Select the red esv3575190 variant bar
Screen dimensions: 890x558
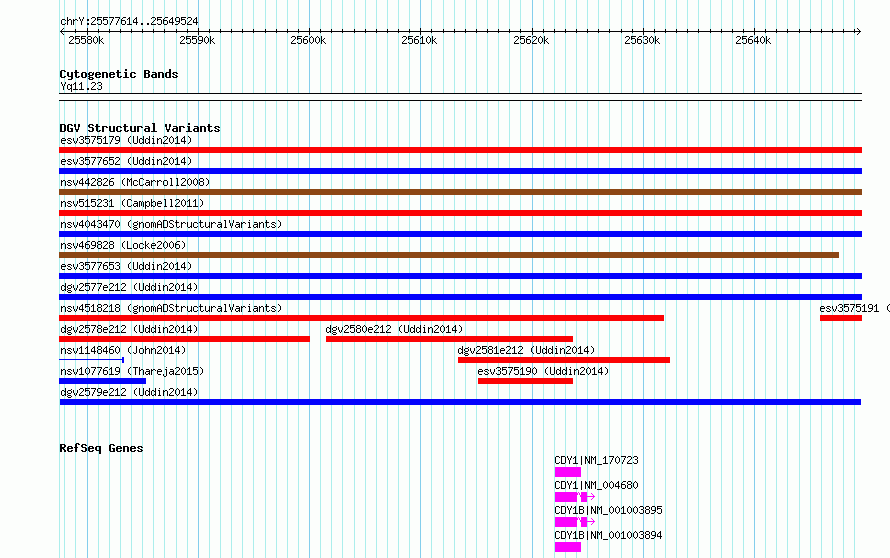click(x=526, y=381)
